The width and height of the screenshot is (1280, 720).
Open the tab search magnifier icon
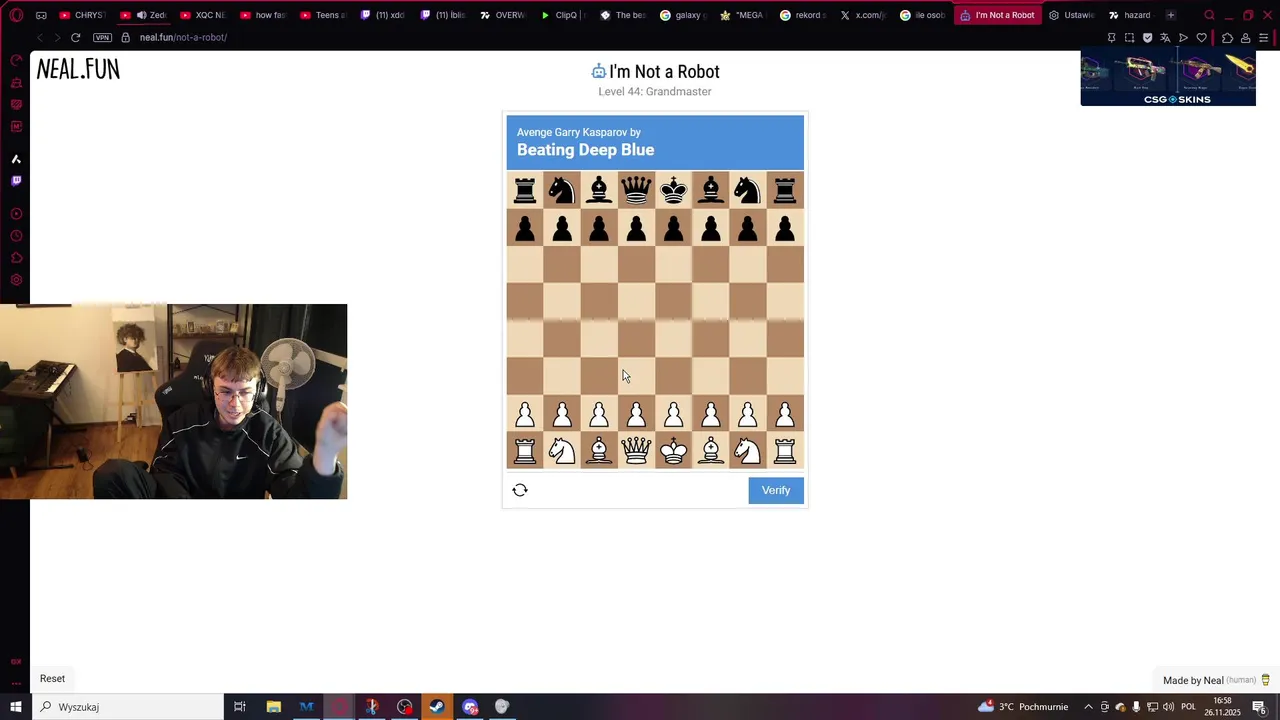[x=1209, y=15]
